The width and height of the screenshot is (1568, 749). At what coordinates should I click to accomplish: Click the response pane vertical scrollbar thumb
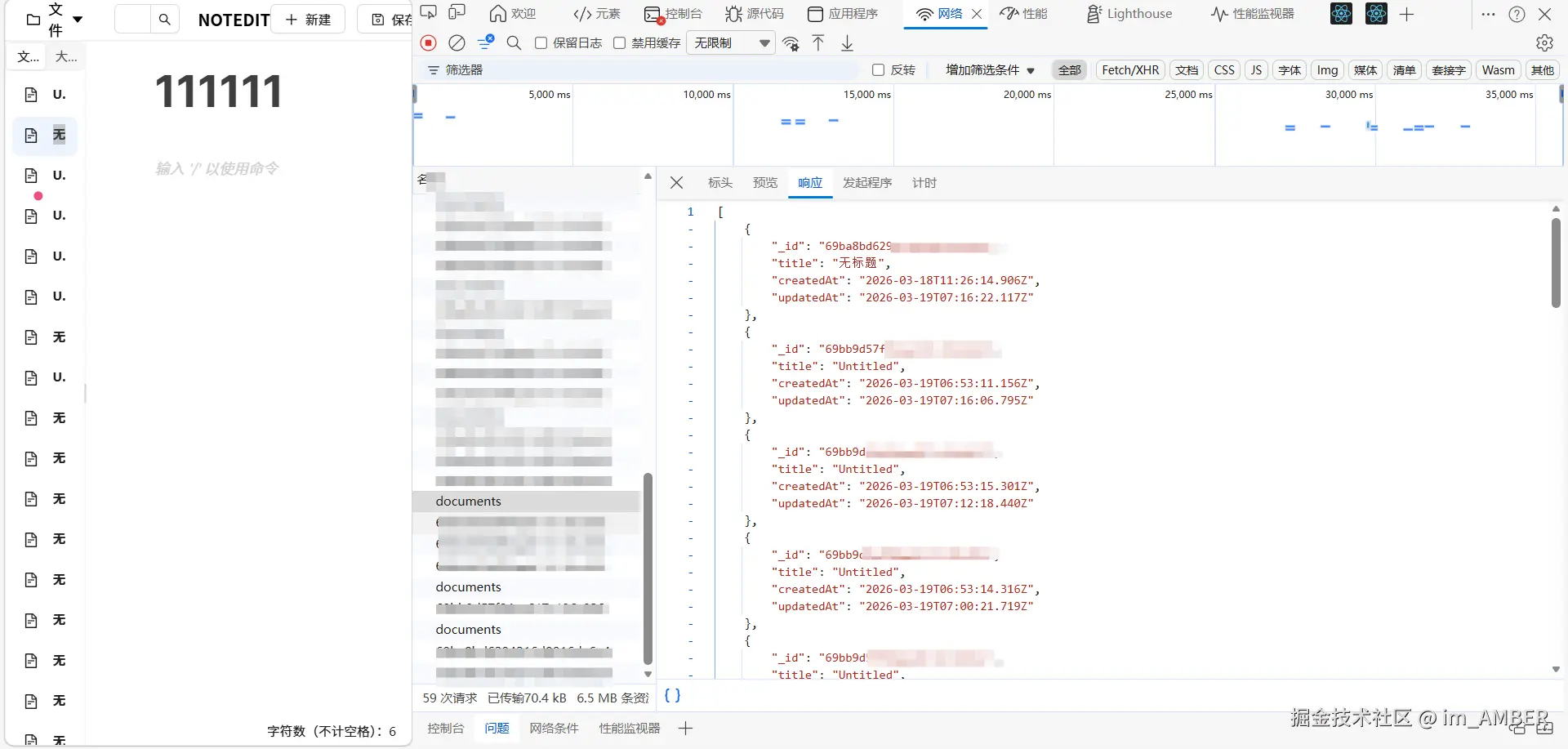[x=1556, y=263]
